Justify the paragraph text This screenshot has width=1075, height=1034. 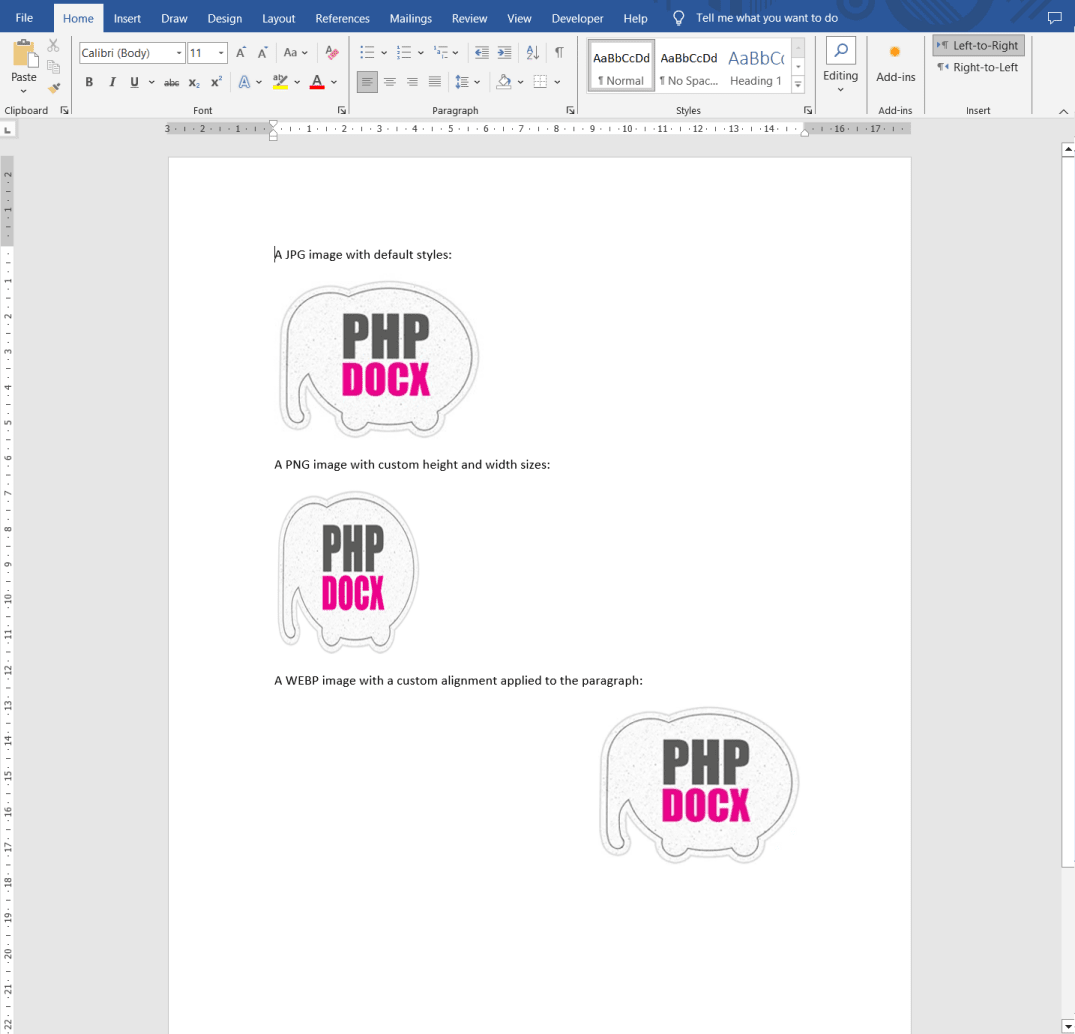point(435,82)
